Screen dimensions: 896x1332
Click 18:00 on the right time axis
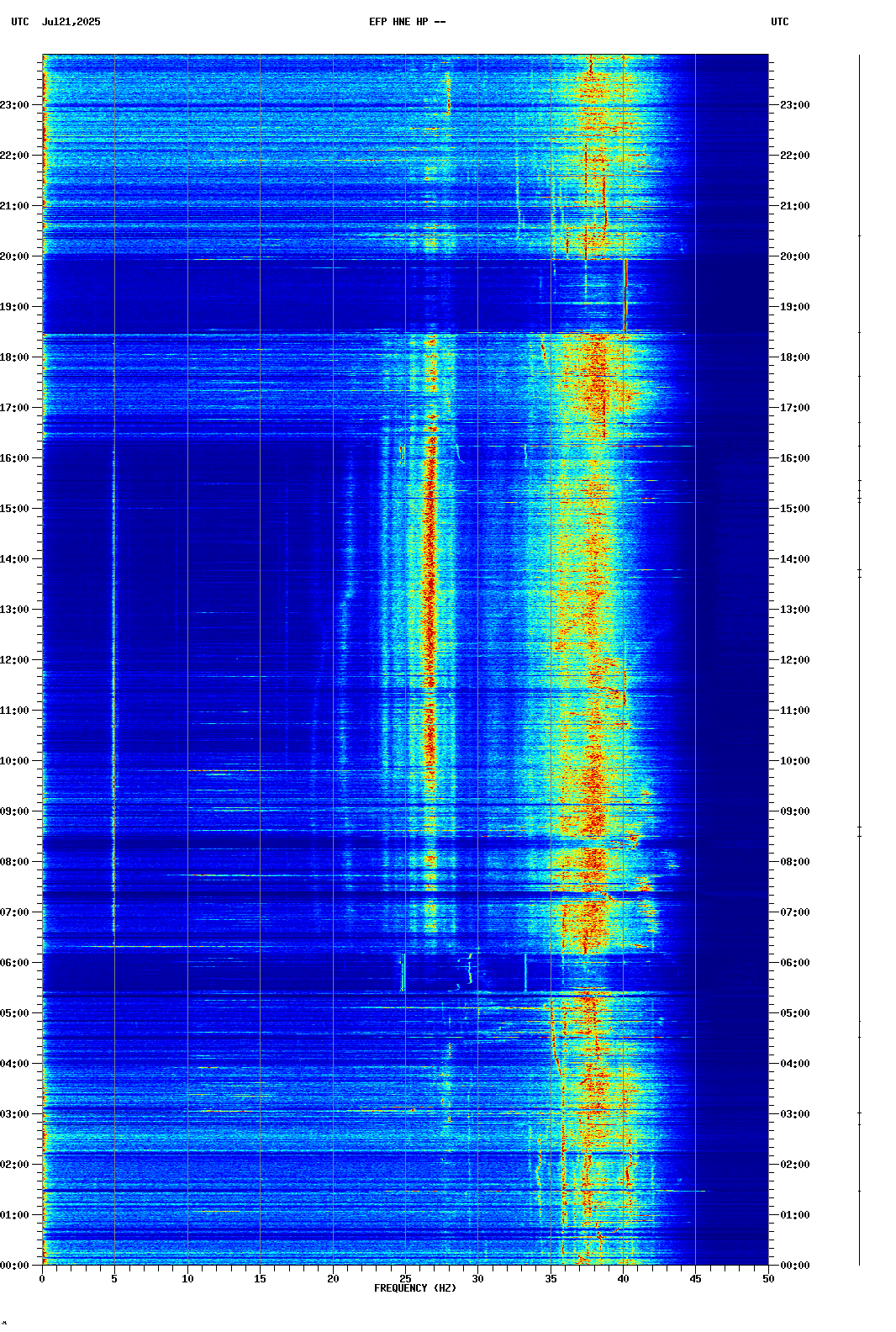point(795,357)
